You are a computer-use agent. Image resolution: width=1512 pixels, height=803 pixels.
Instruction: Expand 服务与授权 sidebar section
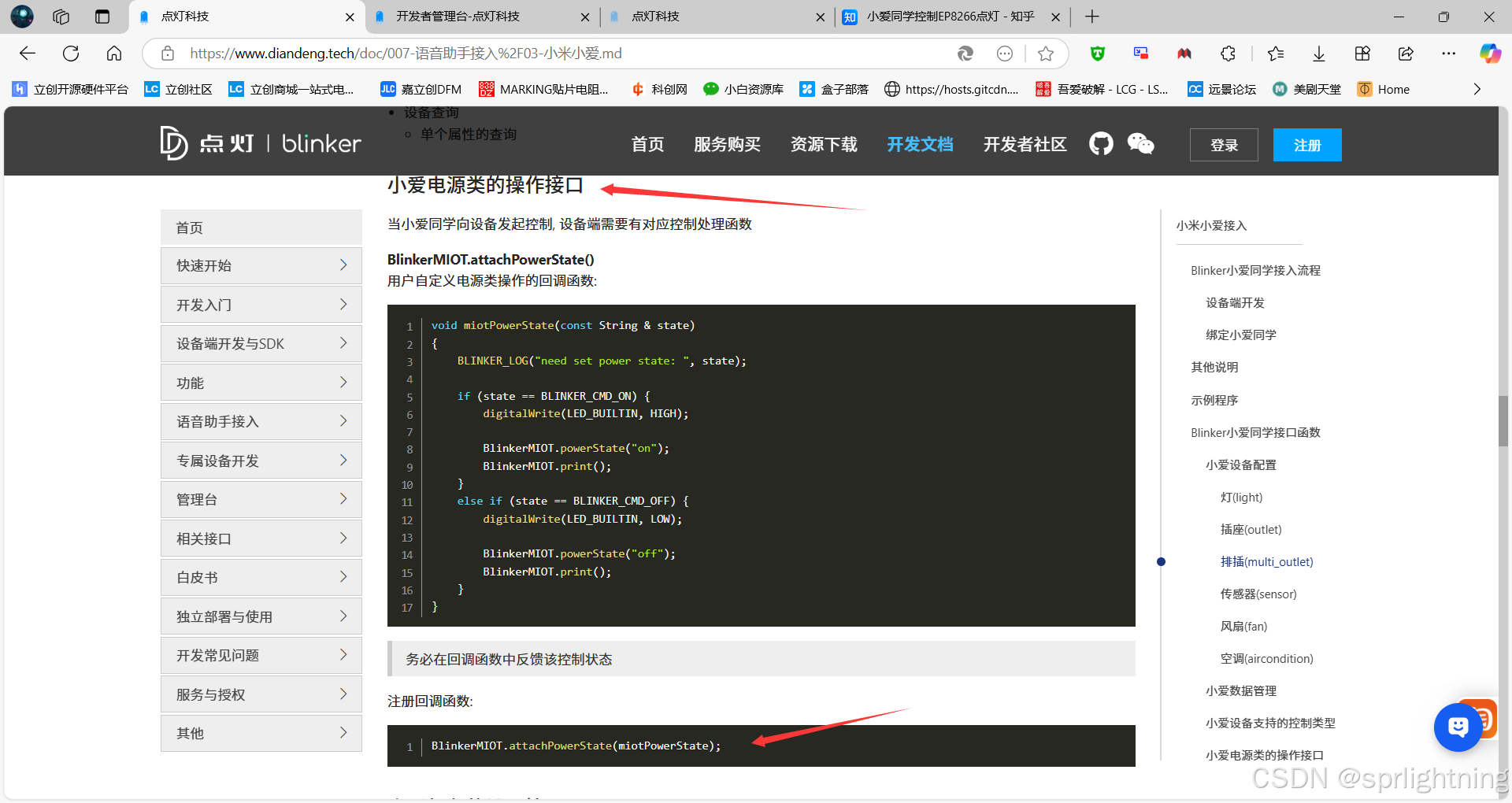point(261,694)
